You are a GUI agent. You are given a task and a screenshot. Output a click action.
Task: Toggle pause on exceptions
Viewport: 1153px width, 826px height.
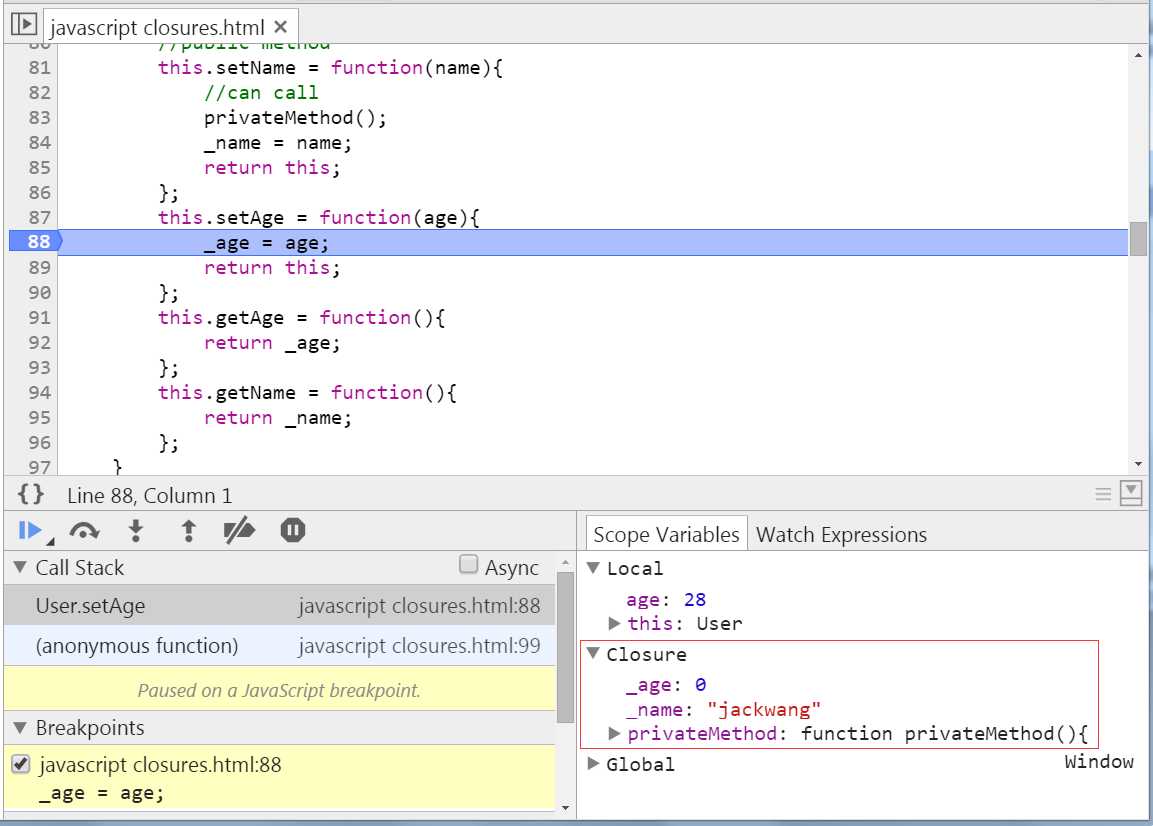(293, 530)
